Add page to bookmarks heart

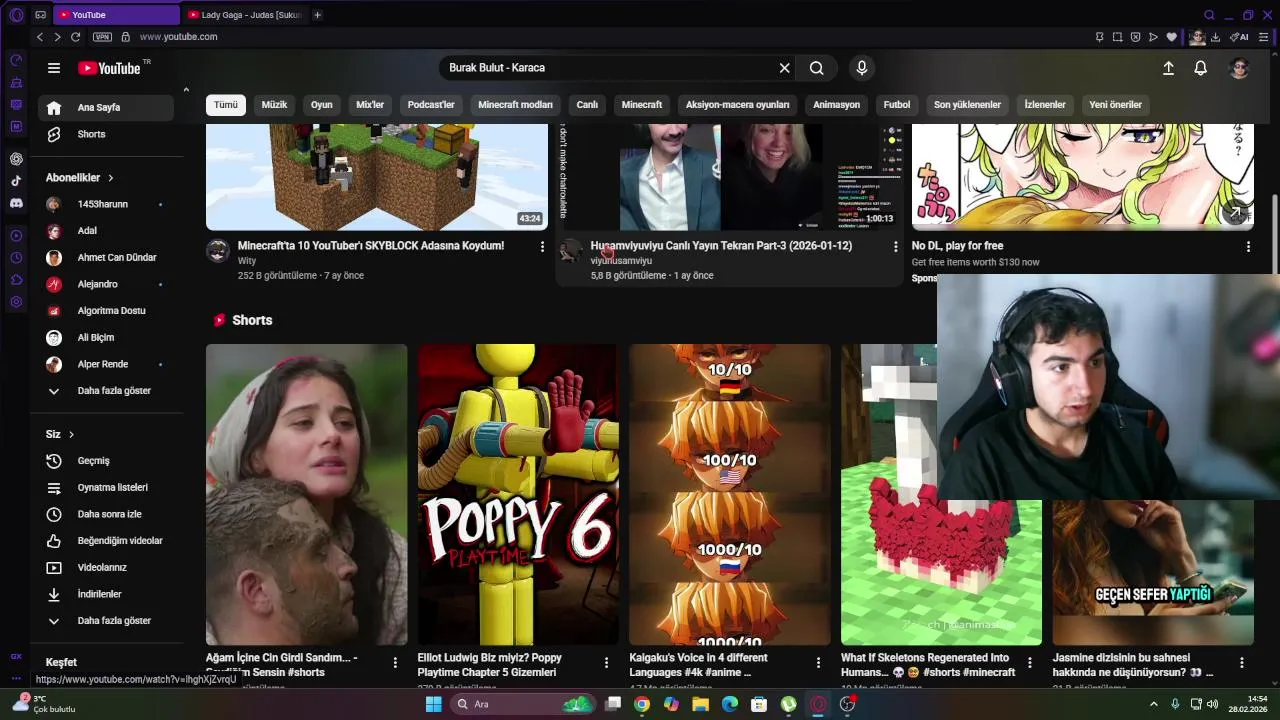tap(1172, 37)
